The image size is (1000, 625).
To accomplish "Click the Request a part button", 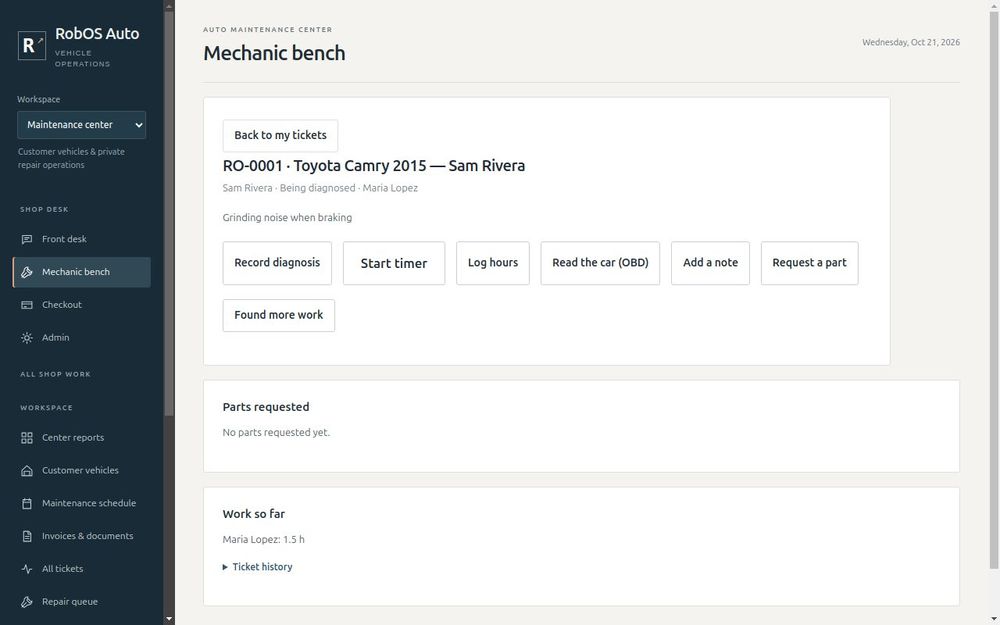I will (x=809, y=263).
